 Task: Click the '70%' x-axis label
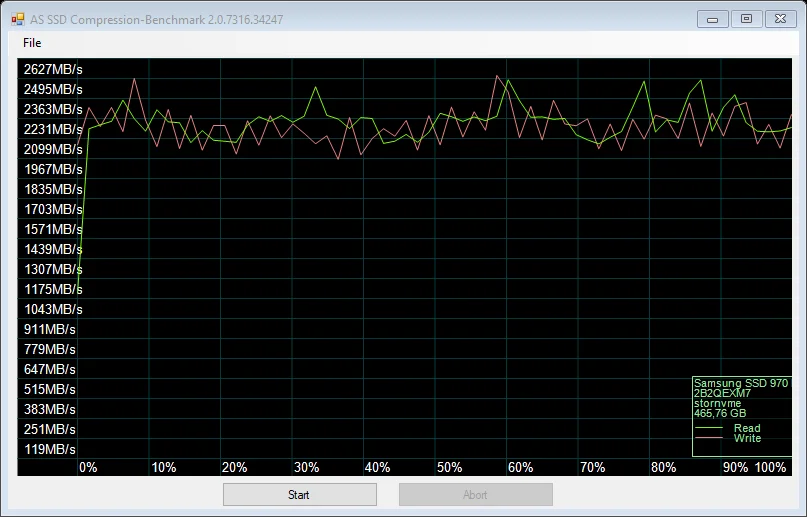click(x=592, y=468)
